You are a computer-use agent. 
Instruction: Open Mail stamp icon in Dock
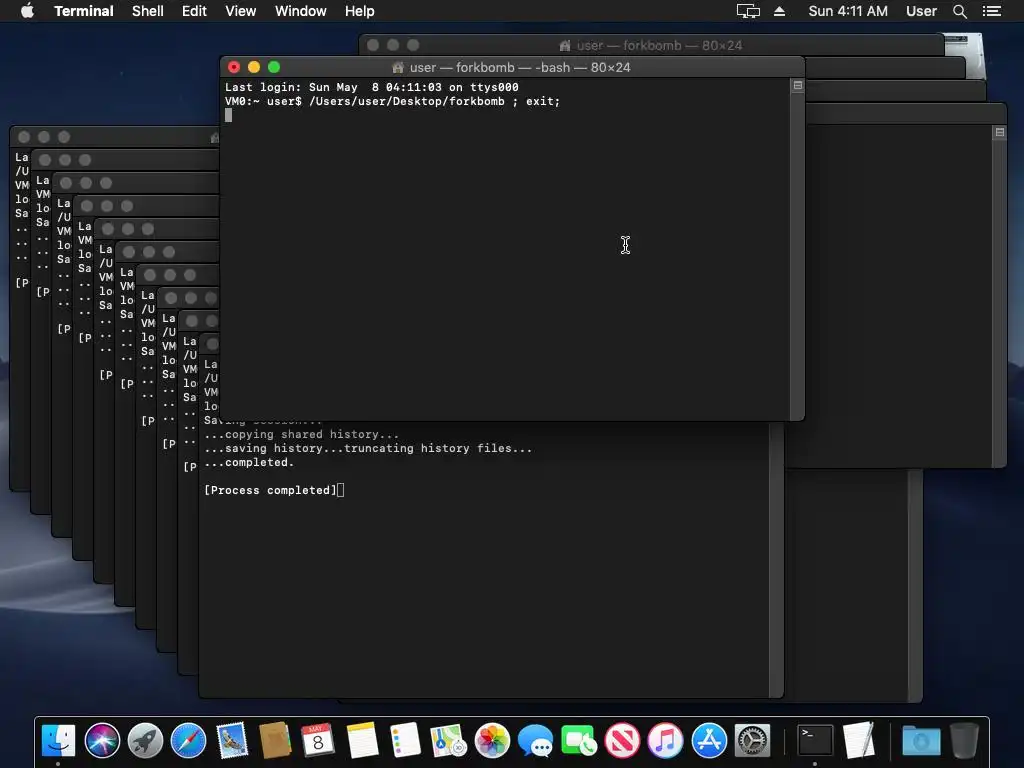(x=232, y=741)
